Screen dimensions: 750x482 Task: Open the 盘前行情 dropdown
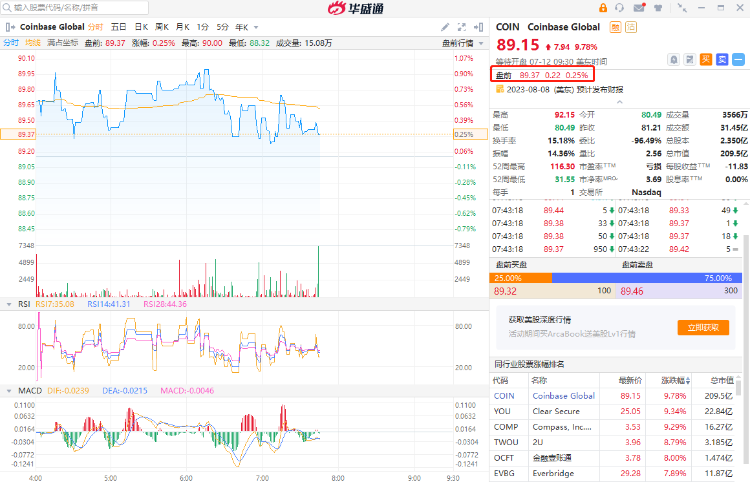[463, 43]
